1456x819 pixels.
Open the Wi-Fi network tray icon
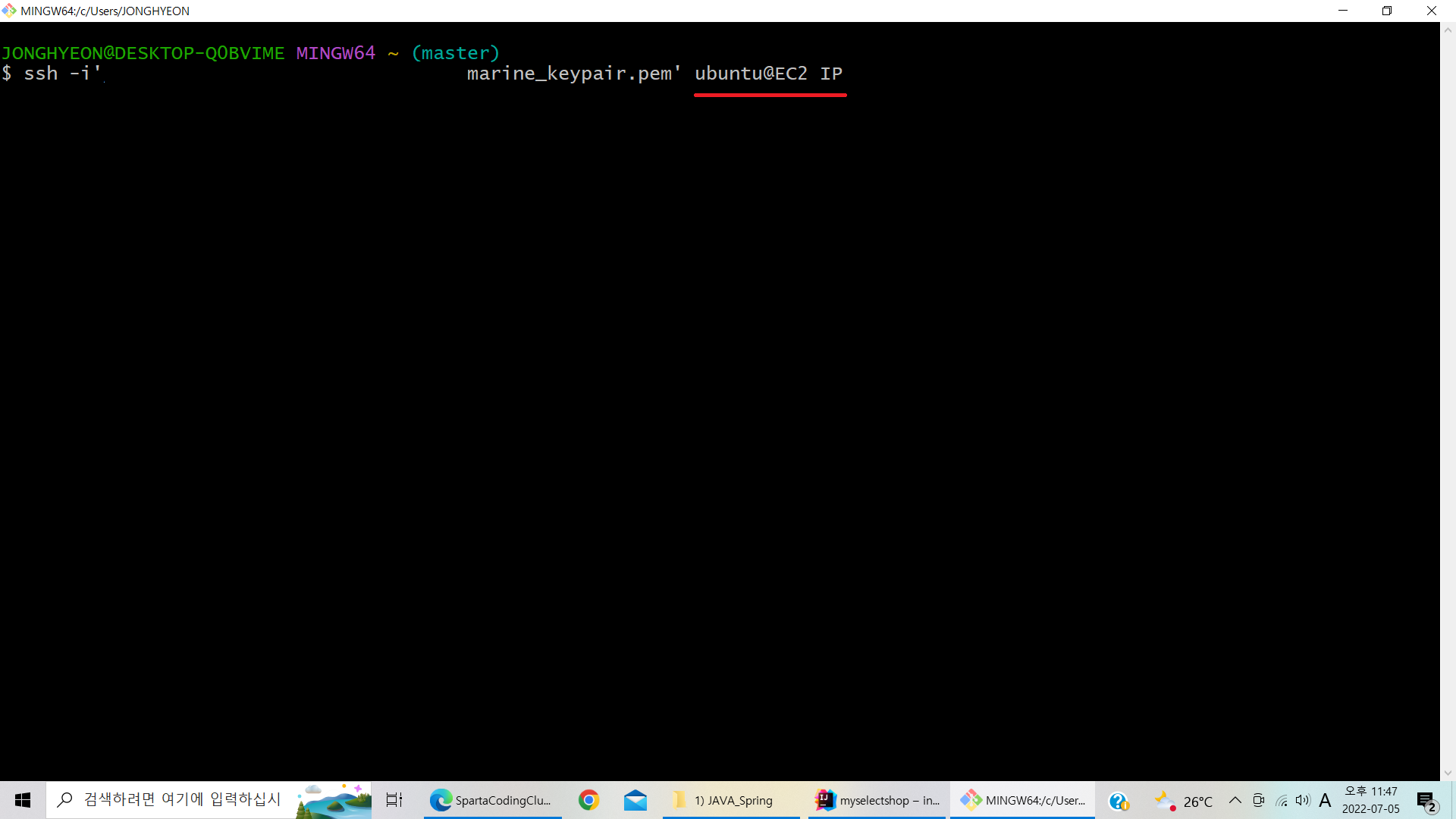1282,801
